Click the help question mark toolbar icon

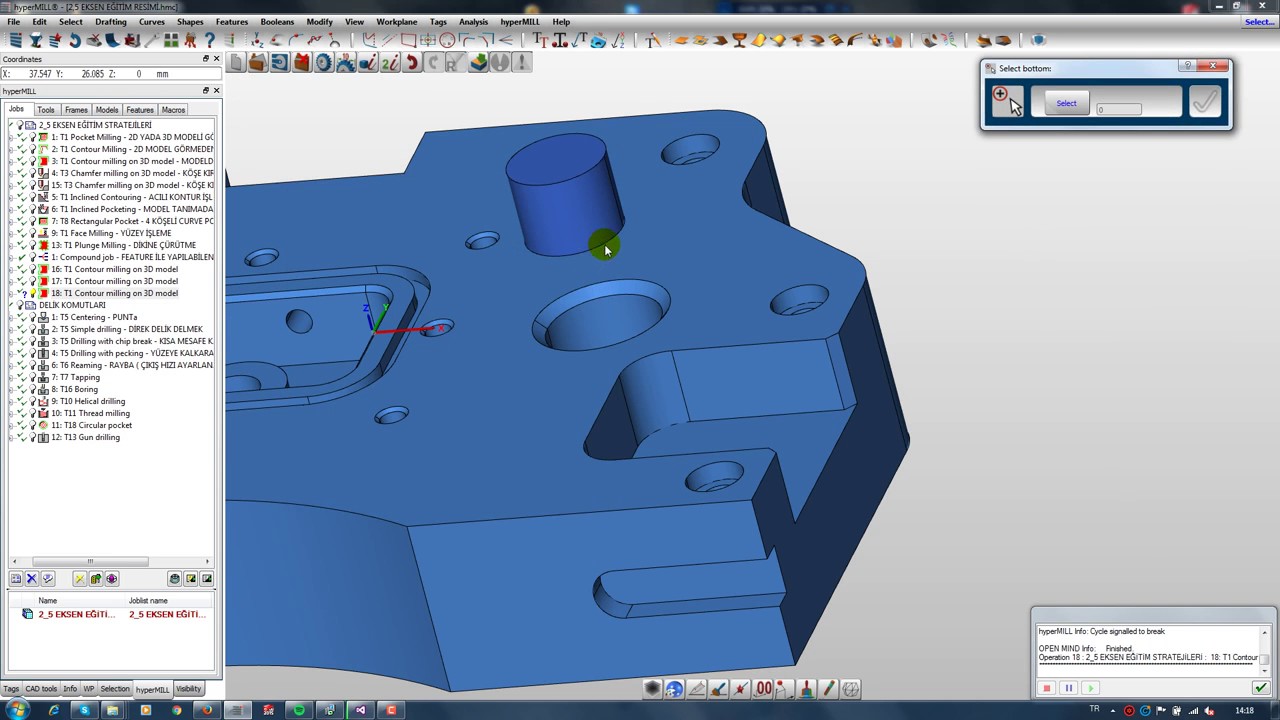pos(209,40)
